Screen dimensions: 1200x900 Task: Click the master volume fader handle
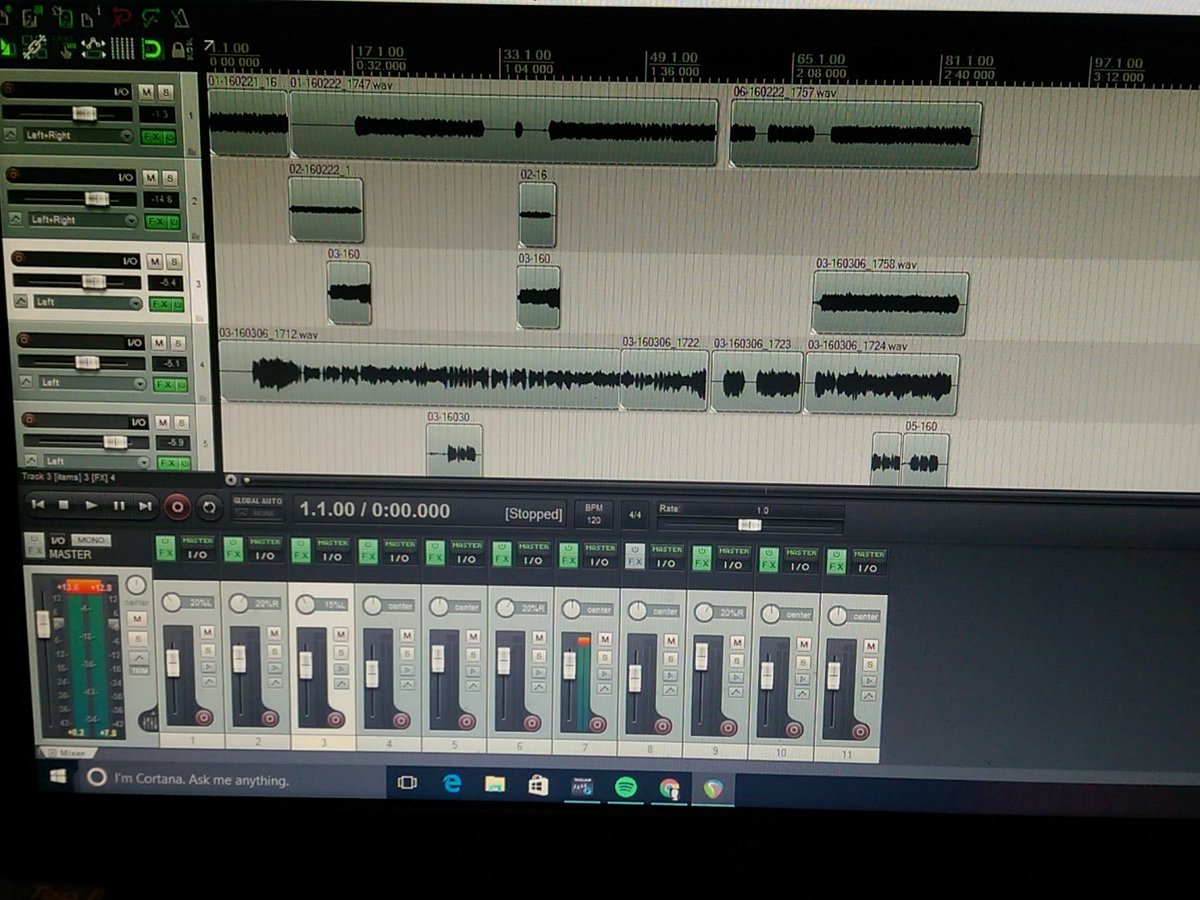point(43,624)
